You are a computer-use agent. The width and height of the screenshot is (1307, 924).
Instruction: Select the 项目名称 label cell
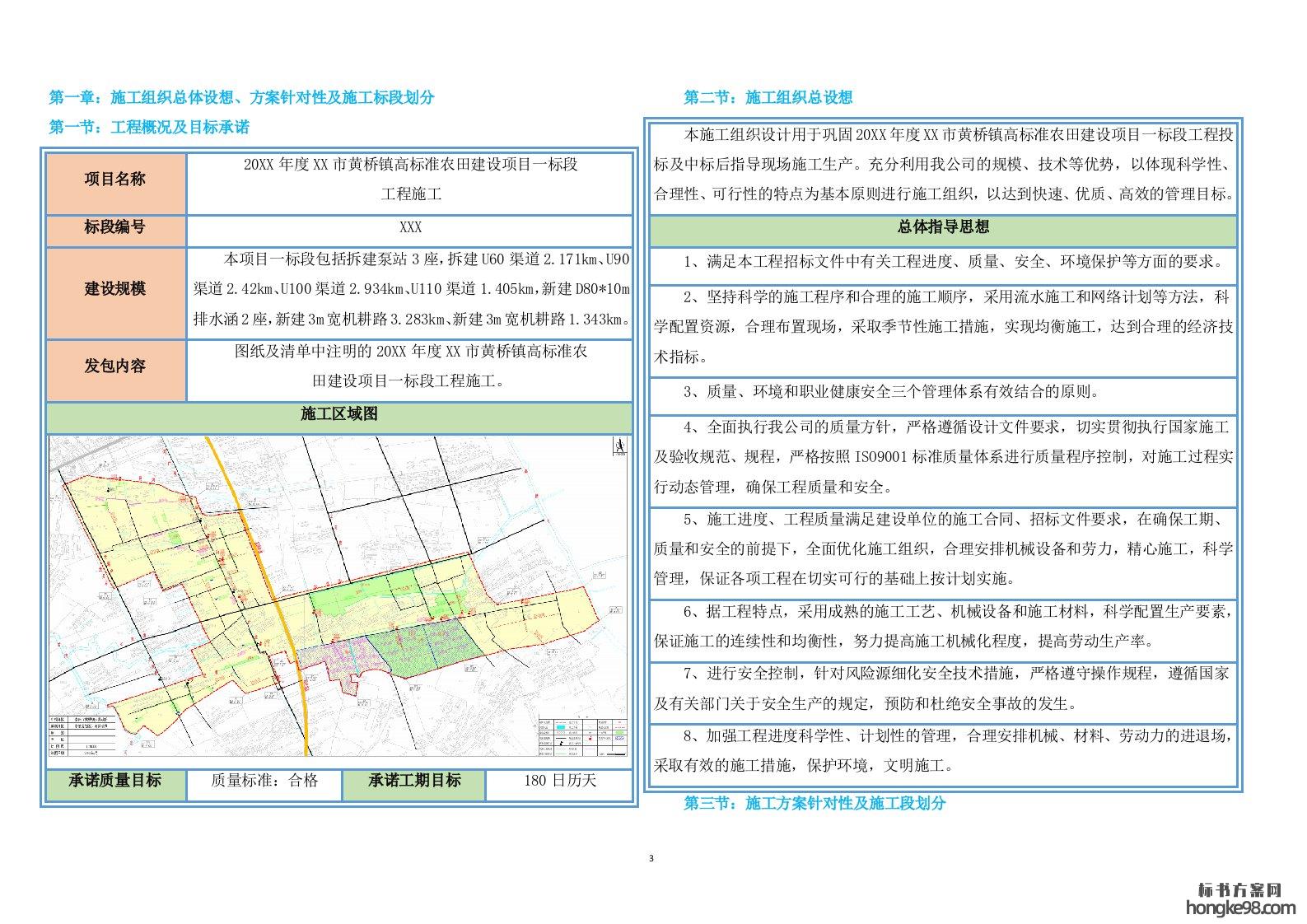click(x=115, y=180)
